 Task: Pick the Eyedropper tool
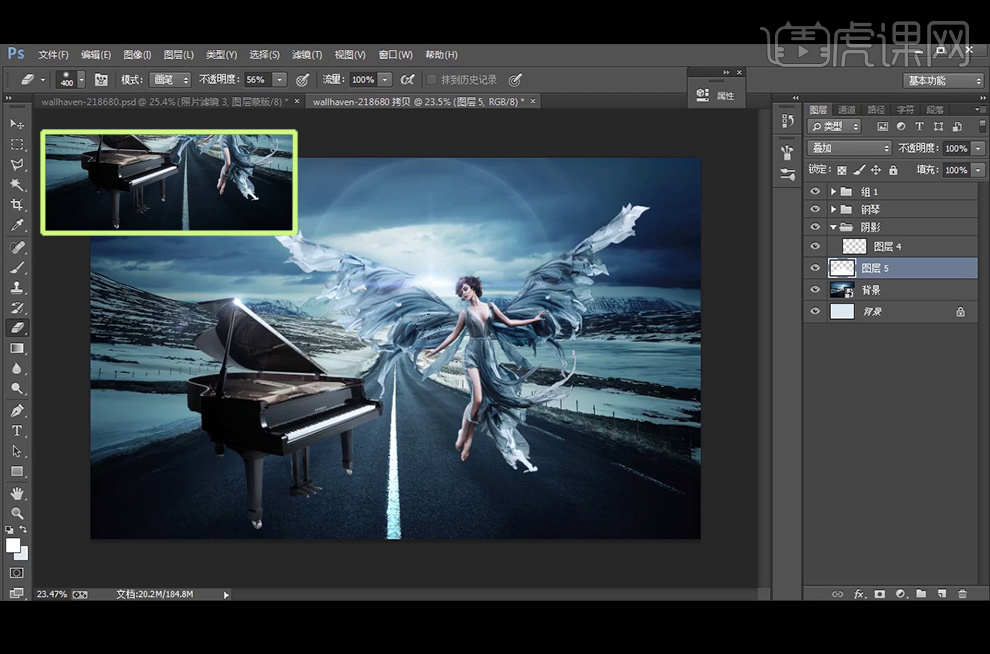17,226
